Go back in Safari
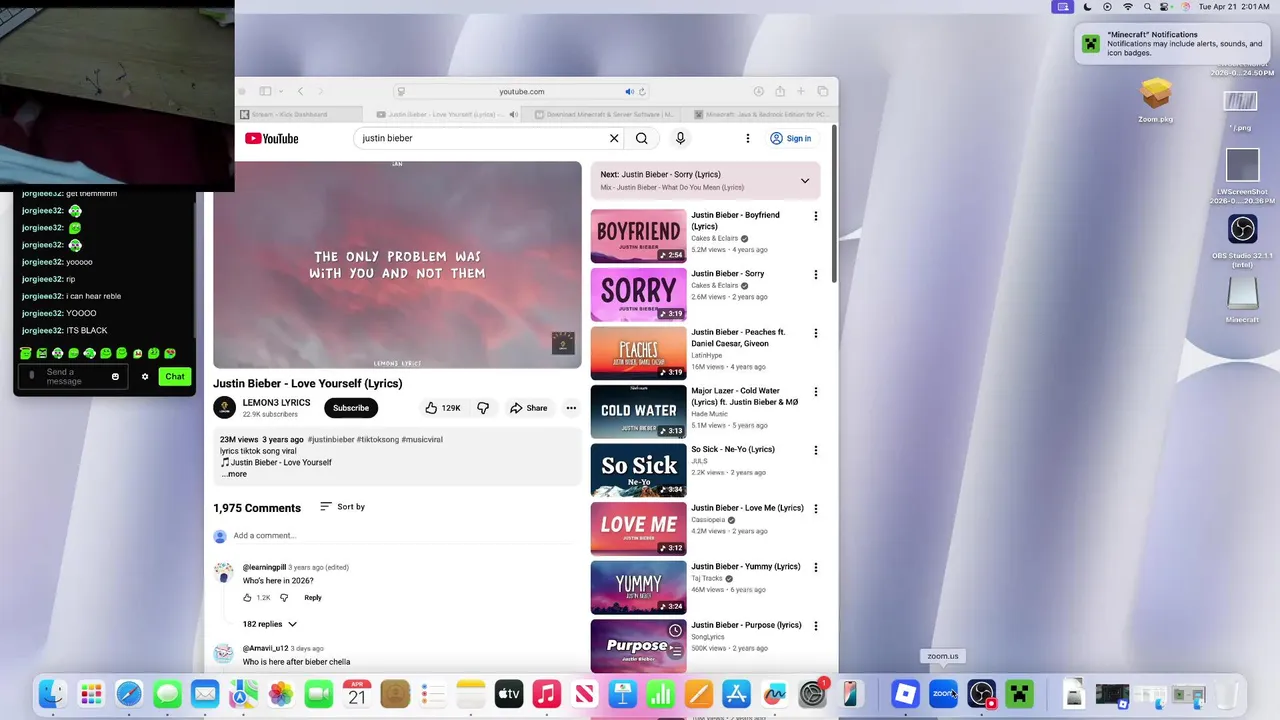The image size is (1280, 720). point(300,91)
